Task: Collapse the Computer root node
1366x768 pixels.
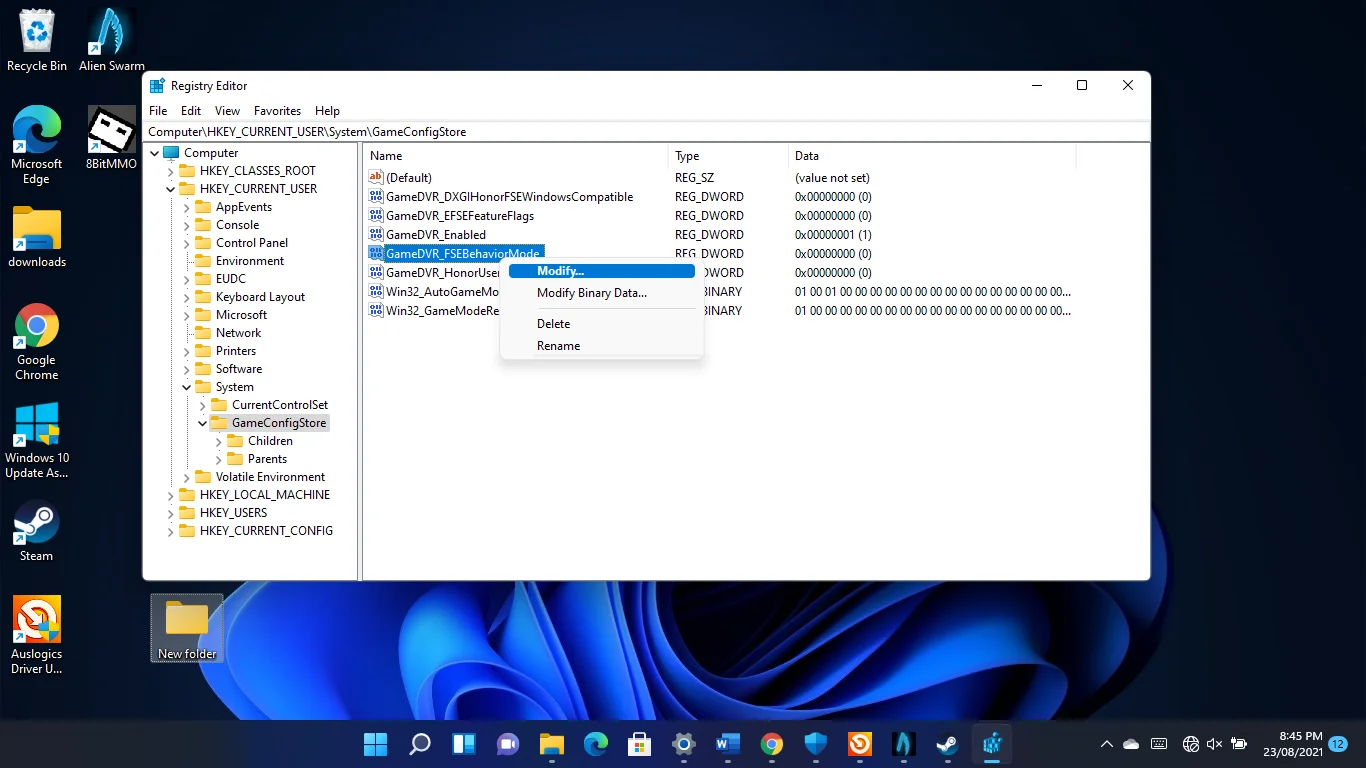Action: coord(154,153)
